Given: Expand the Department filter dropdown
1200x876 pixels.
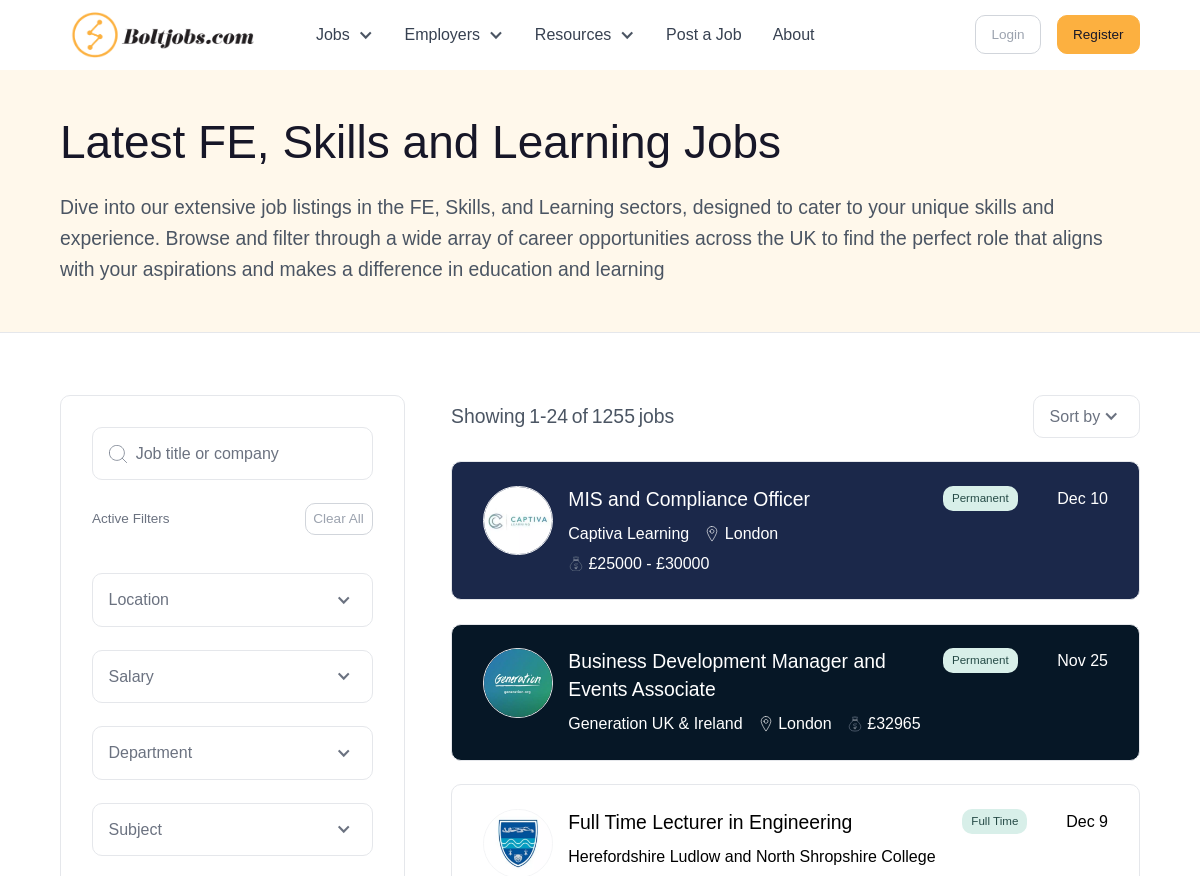Looking at the screenshot, I should click(x=232, y=753).
